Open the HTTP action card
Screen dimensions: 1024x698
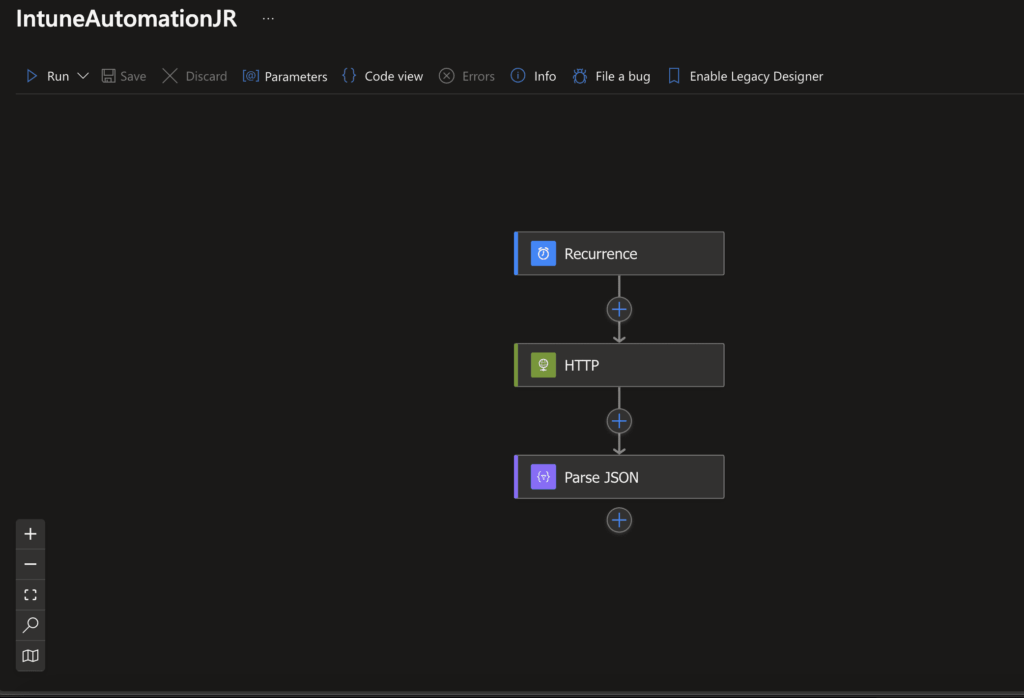(618, 365)
